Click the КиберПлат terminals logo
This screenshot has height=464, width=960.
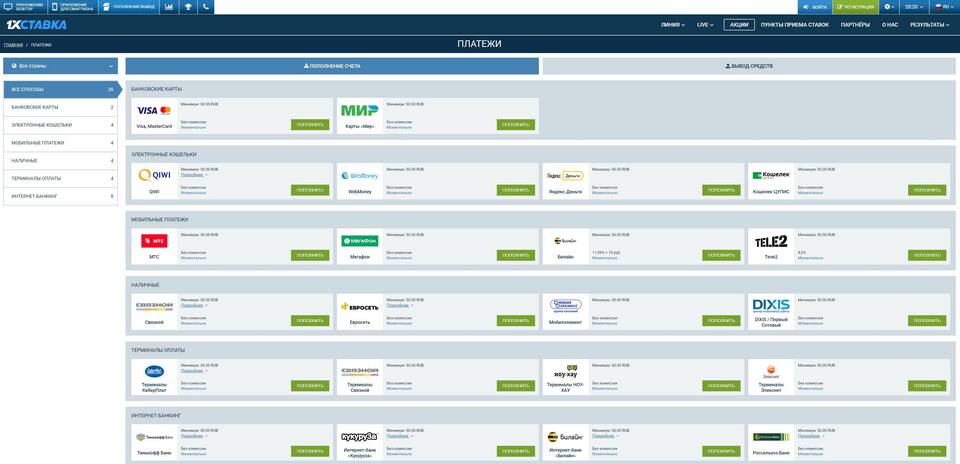pyautogui.click(x=154, y=371)
